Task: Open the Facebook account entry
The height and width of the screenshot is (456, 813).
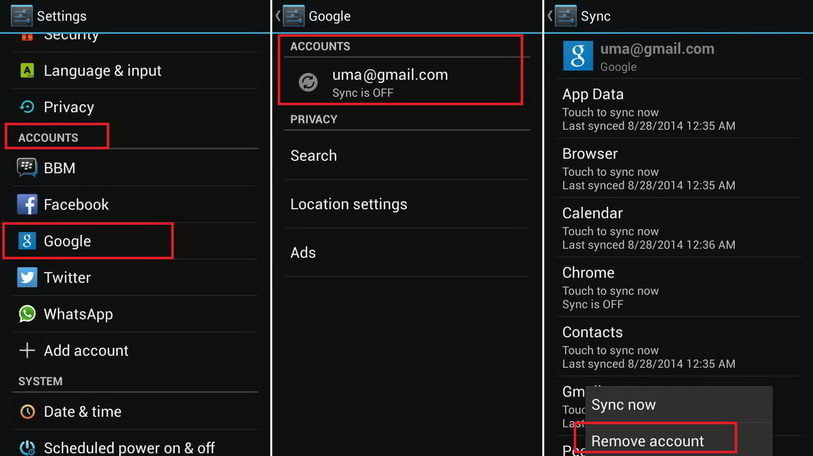Action: coord(135,204)
